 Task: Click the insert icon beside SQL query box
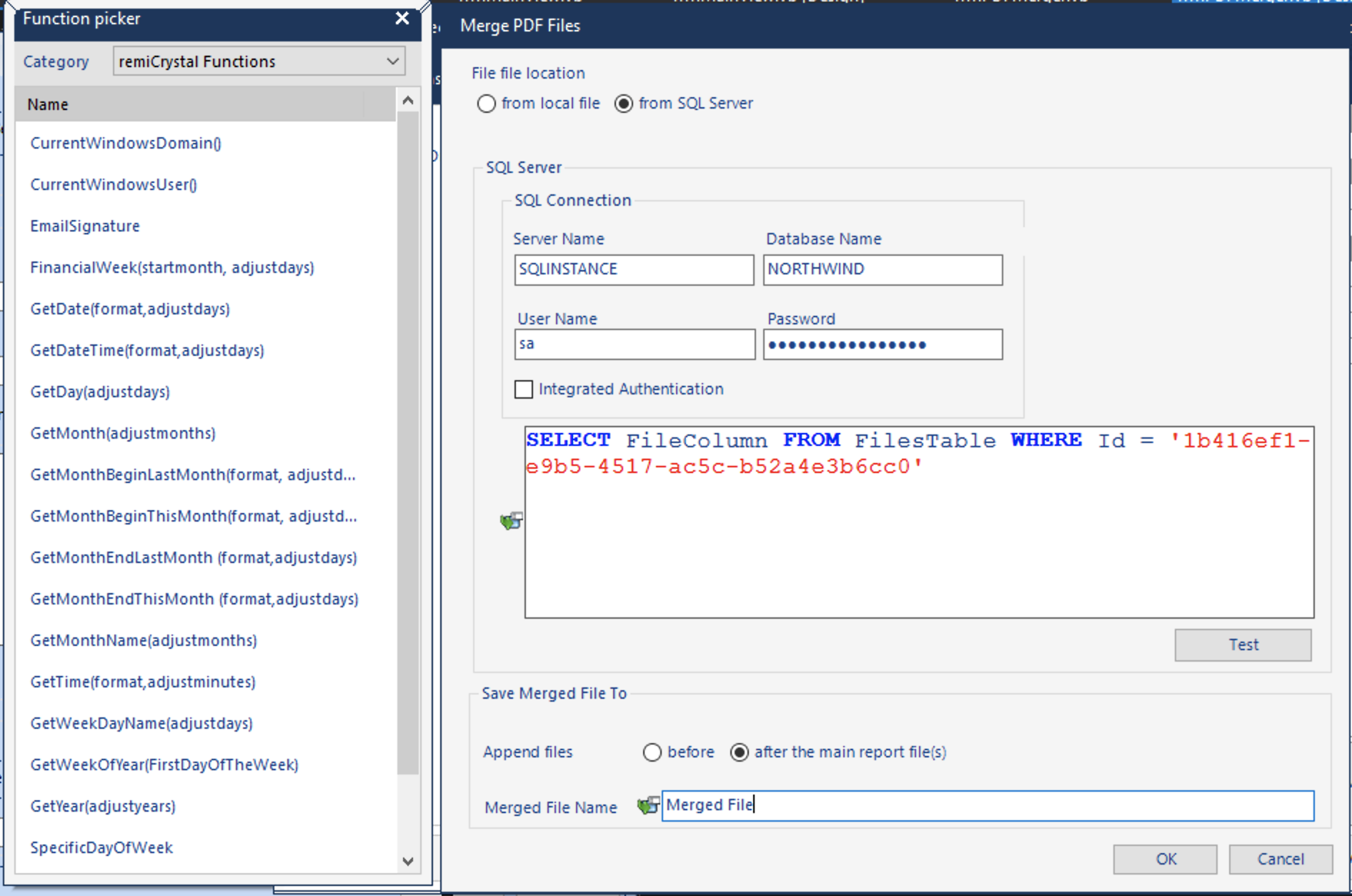pos(512,521)
